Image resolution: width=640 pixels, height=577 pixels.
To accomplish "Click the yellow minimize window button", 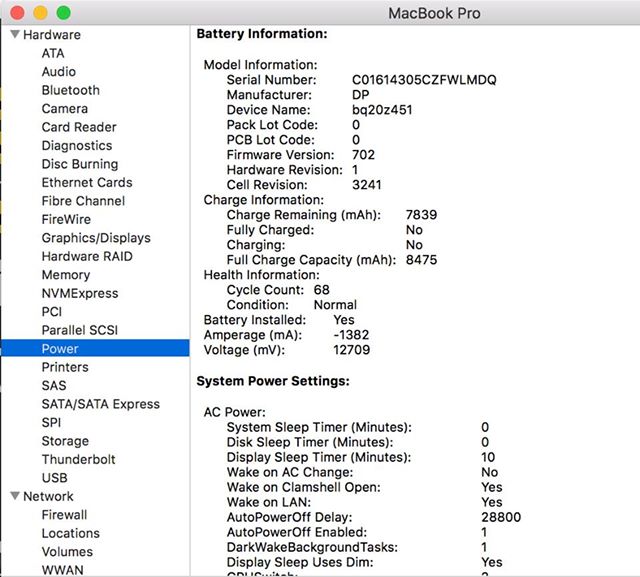I will click(40, 13).
